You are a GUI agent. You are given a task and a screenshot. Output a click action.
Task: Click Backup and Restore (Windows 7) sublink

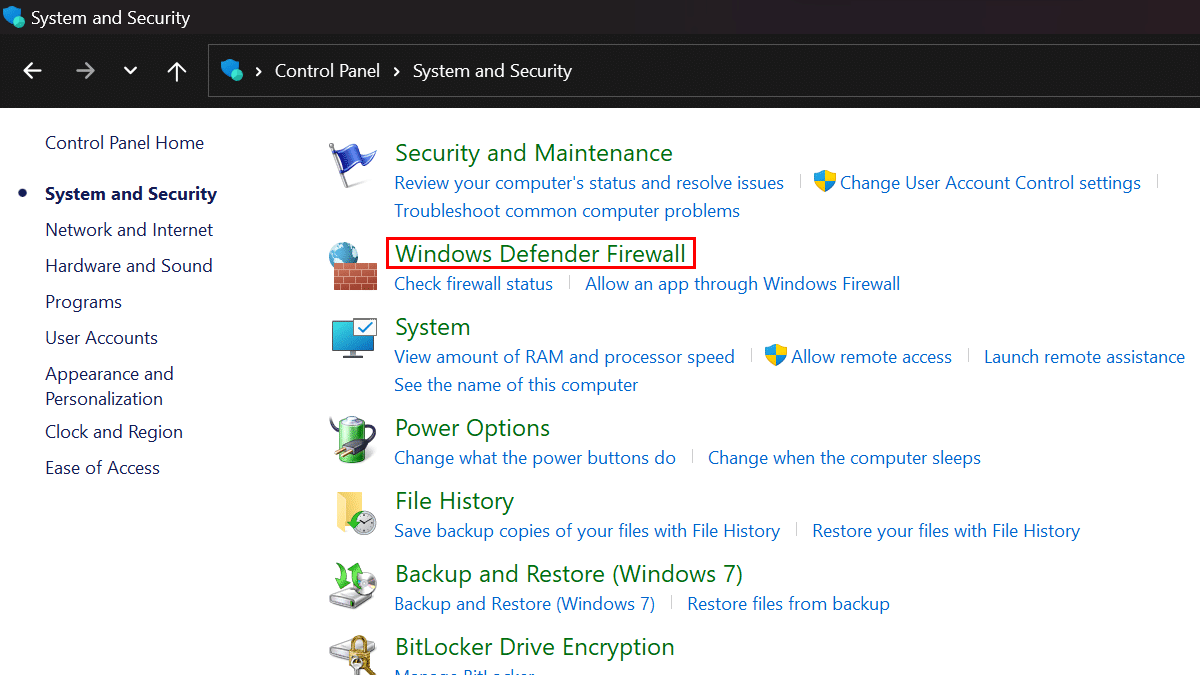(524, 604)
